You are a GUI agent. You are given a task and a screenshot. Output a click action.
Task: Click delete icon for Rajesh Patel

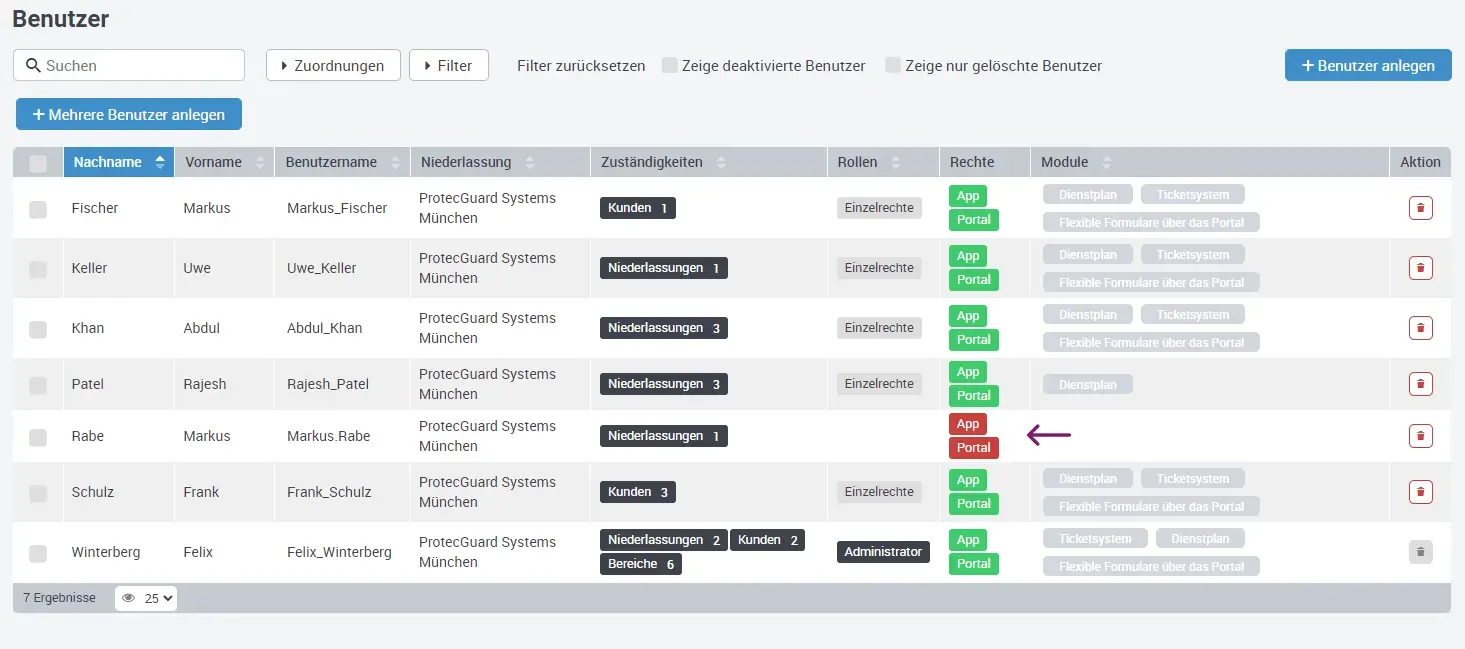tap(1420, 384)
